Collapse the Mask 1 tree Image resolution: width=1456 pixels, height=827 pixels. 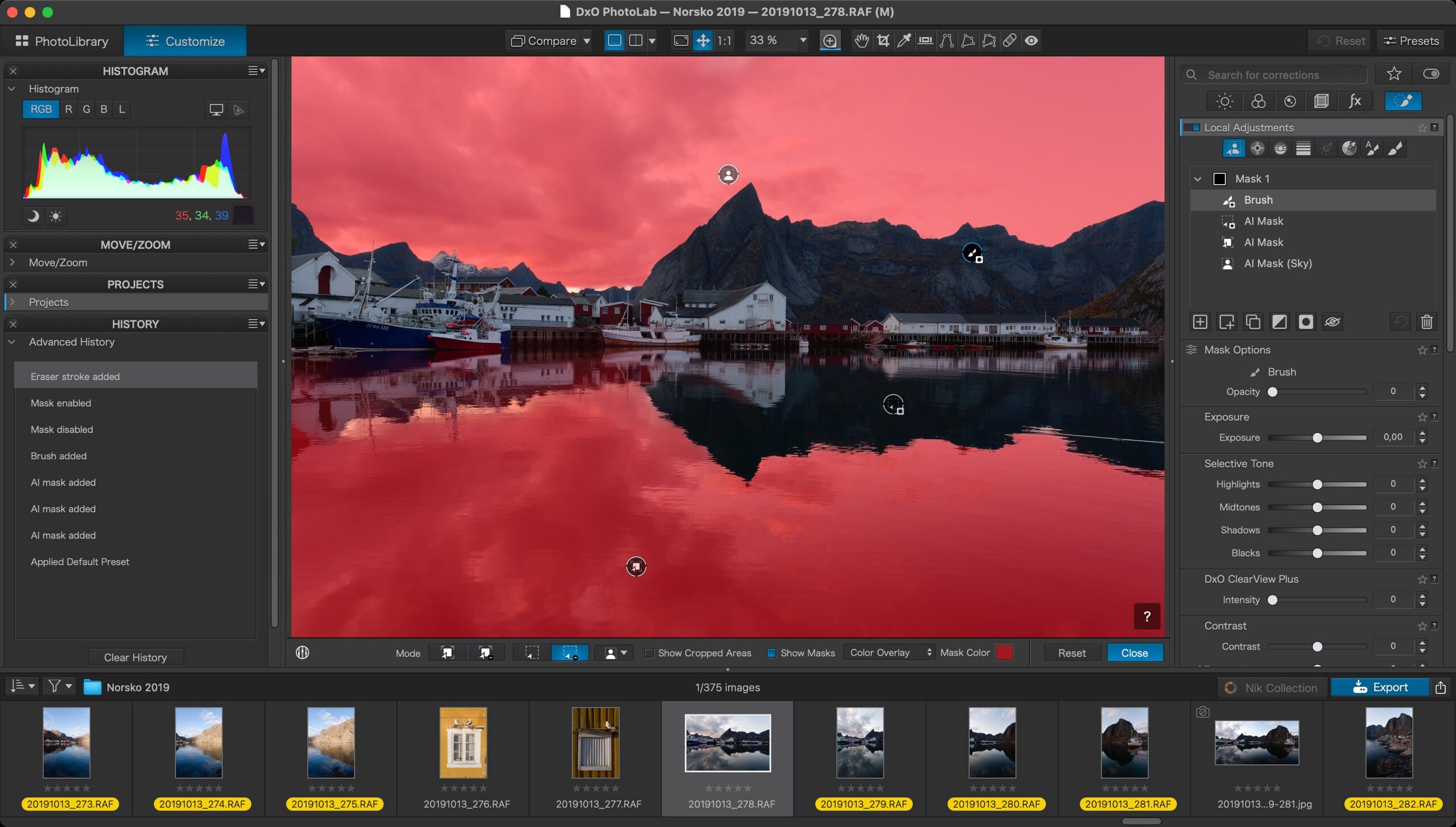(x=1198, y=179)
